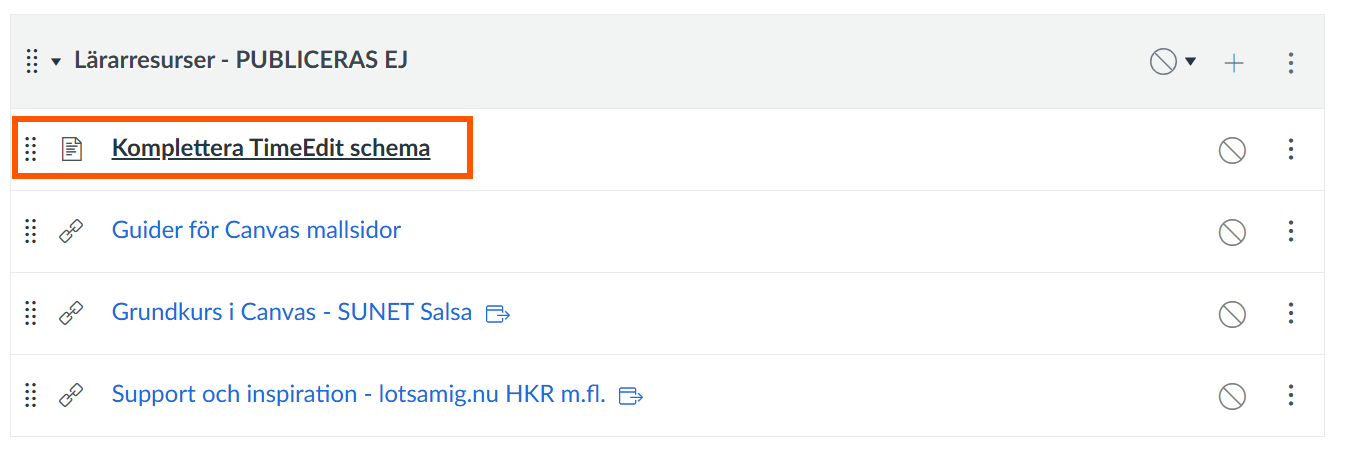Click the link icon beside Grundkurs i Canvas
The height and width of the screenshot is (451, 1345).
point(71,313)
